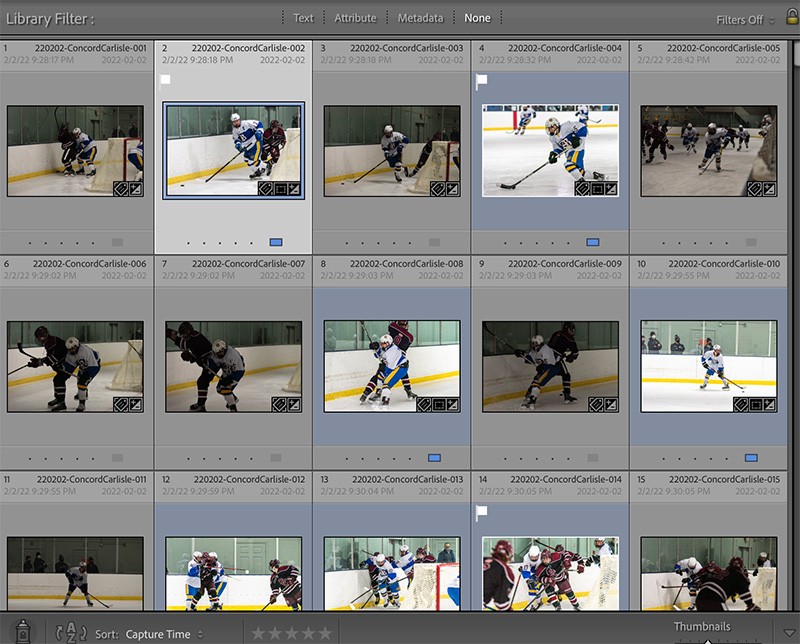Select the Metadata filter tab

coord(420,18)
